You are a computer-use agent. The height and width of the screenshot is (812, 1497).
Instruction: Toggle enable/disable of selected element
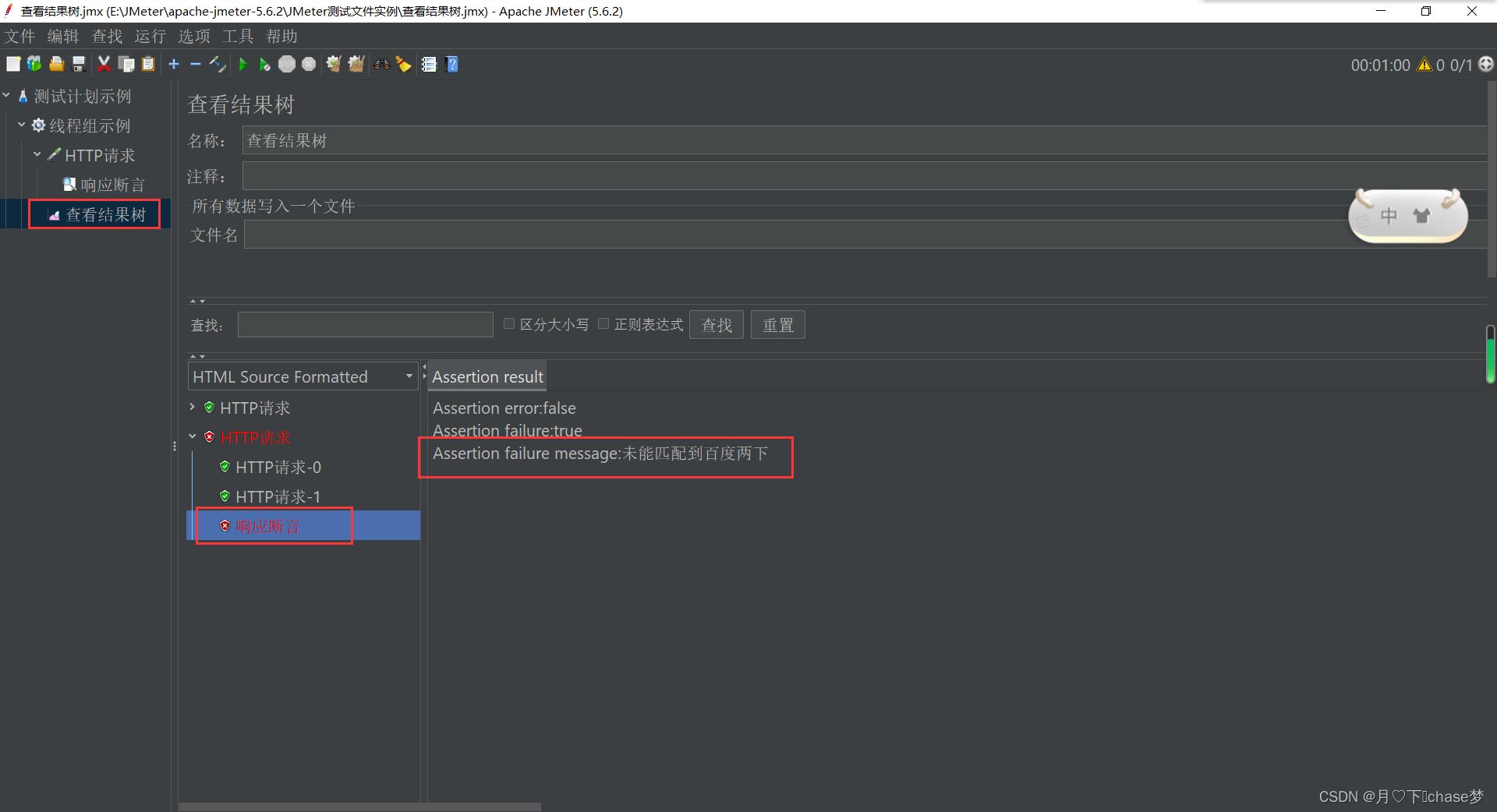click(x=218, y=65)
